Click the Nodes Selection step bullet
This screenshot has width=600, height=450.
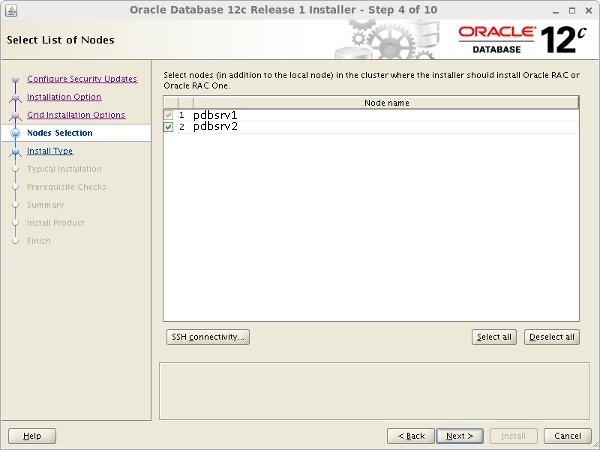tap(15, 133)
